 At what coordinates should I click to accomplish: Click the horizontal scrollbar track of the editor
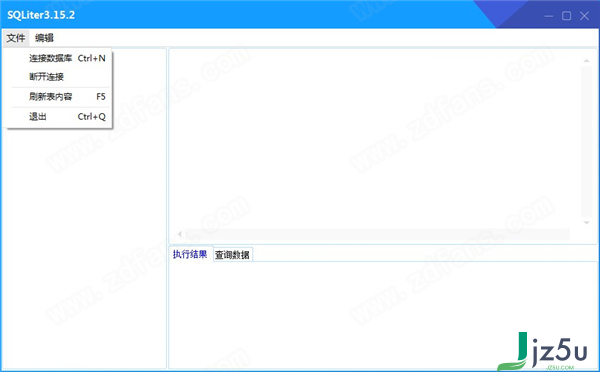(x=377, y=234)
